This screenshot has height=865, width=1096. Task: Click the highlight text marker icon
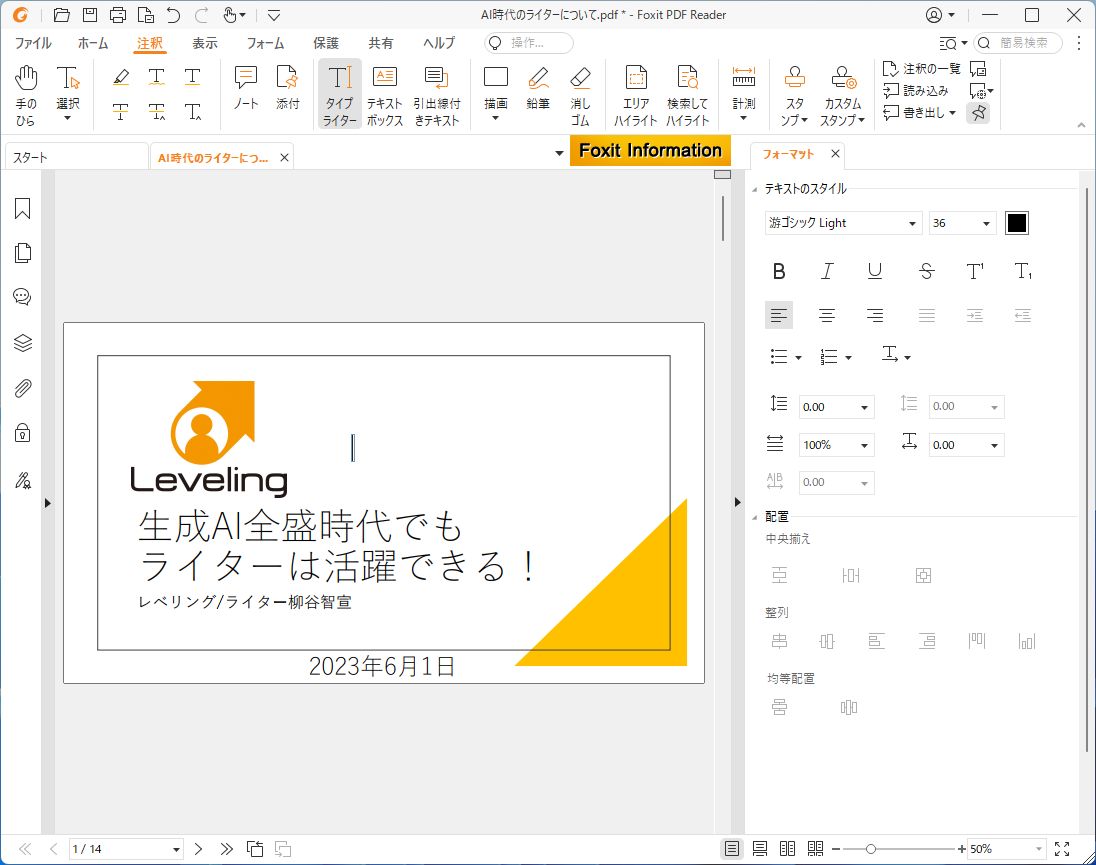coord(120,77)
